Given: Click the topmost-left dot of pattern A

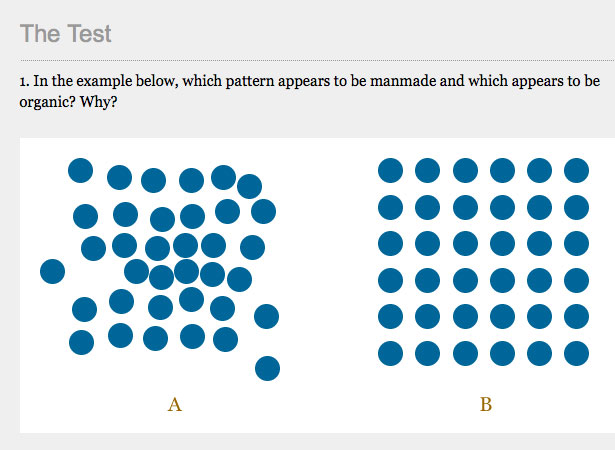Looking at the screenshot, I should [x=80, y=170].
